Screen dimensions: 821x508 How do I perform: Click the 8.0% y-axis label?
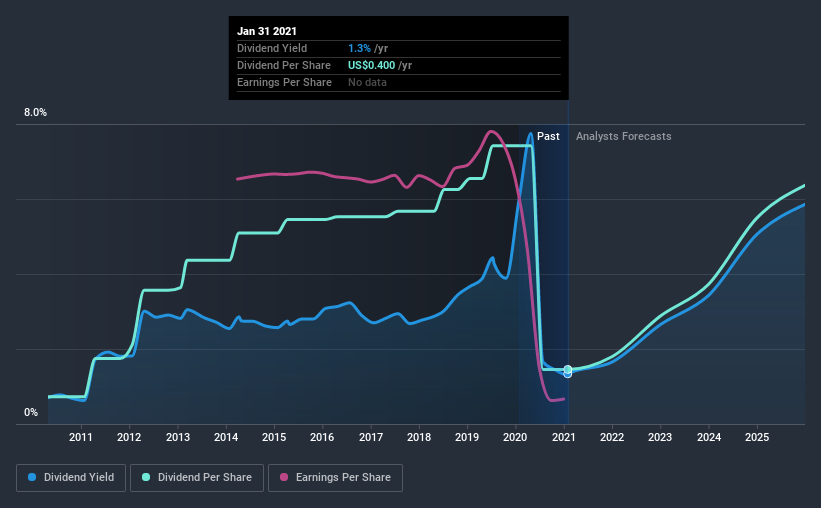click(35, 113)
